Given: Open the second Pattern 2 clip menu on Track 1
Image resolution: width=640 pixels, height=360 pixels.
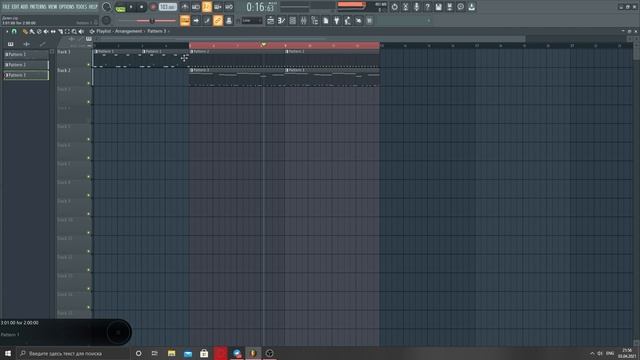Looking at the screenshot, I should (287, 52).
